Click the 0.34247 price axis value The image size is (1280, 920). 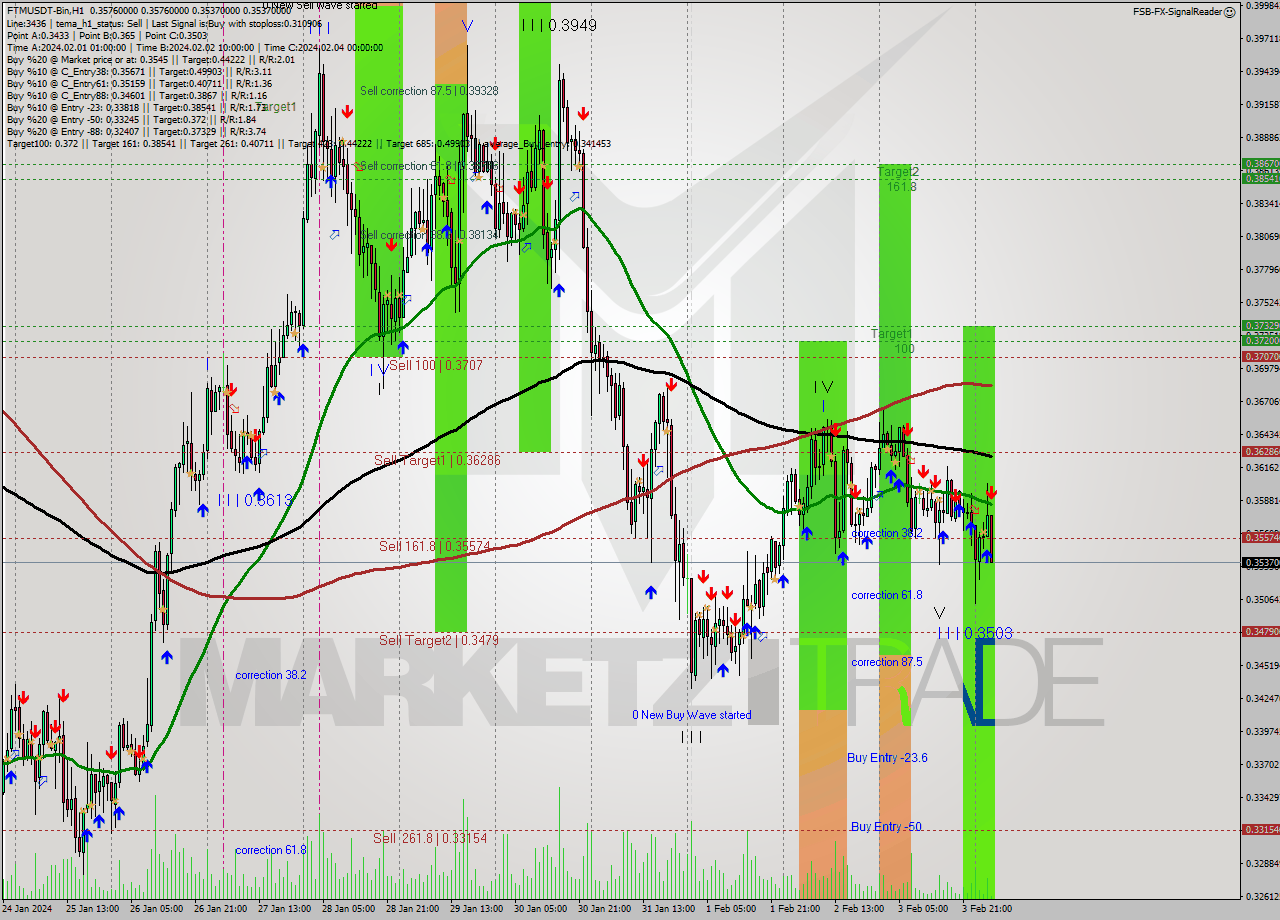pos(1262,698)
